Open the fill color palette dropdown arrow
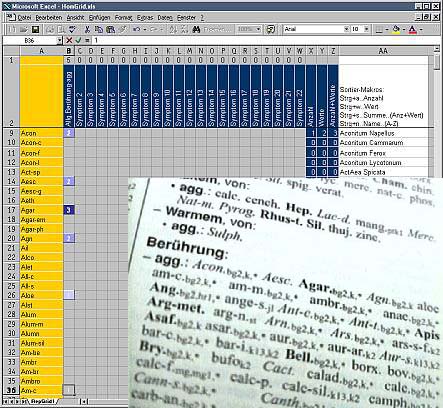Viewport: 443px width, 408px height. pos(404,29)
